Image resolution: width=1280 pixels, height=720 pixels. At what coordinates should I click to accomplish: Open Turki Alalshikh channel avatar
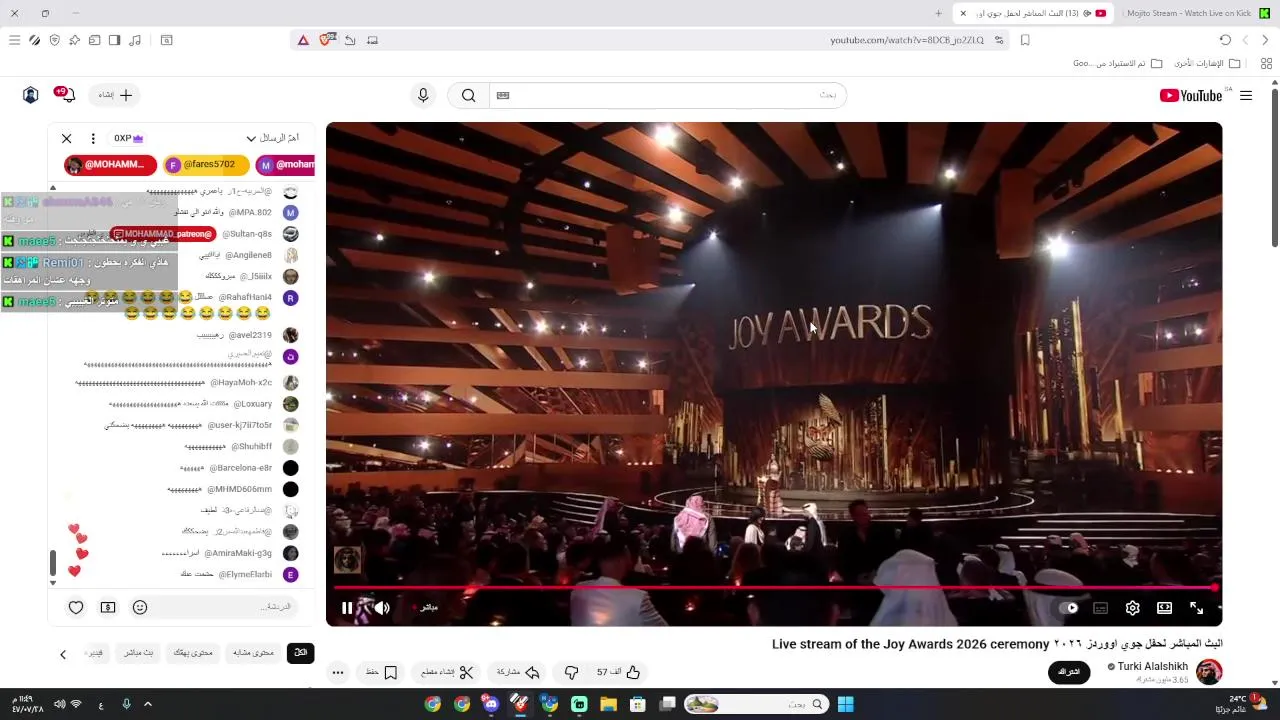[1209, 672]
